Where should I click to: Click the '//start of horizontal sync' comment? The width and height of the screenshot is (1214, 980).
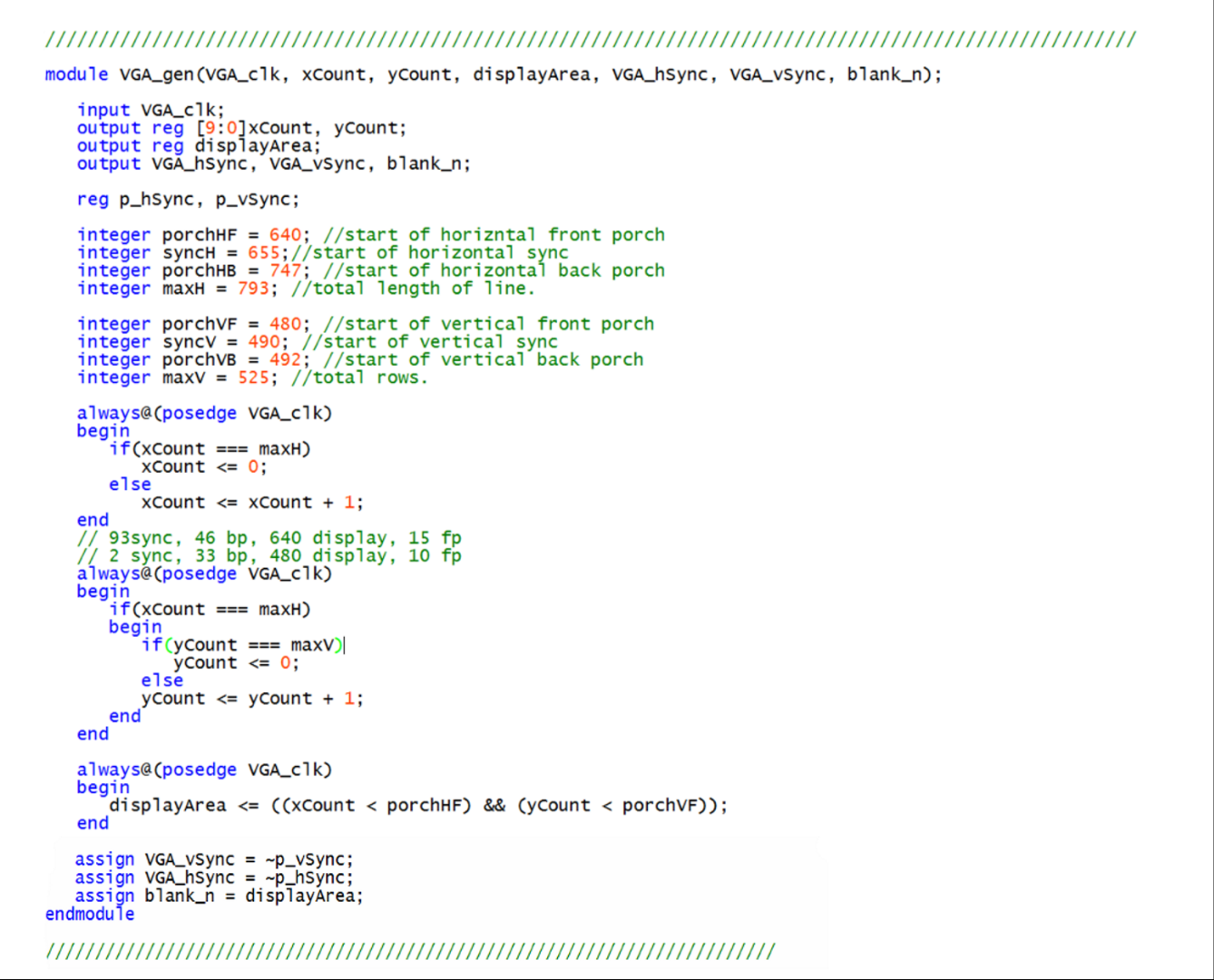point(430,252)
